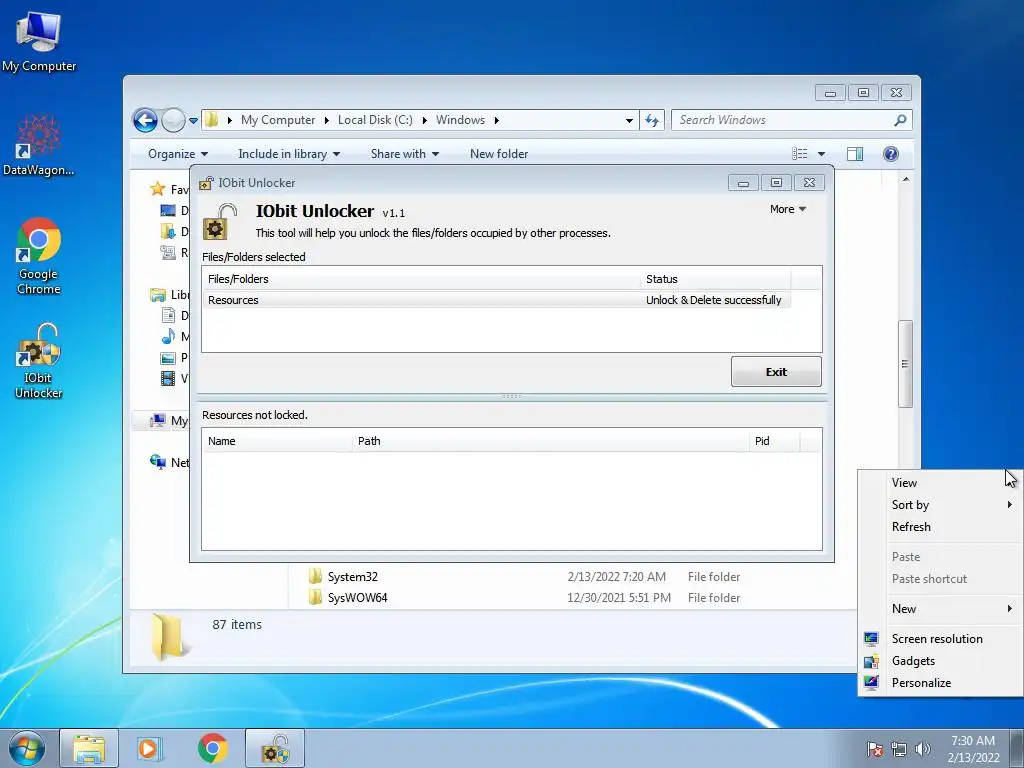Click the Windows Start orb
This screenshot has width=1024, height=768.
click(x=27, y=748)
